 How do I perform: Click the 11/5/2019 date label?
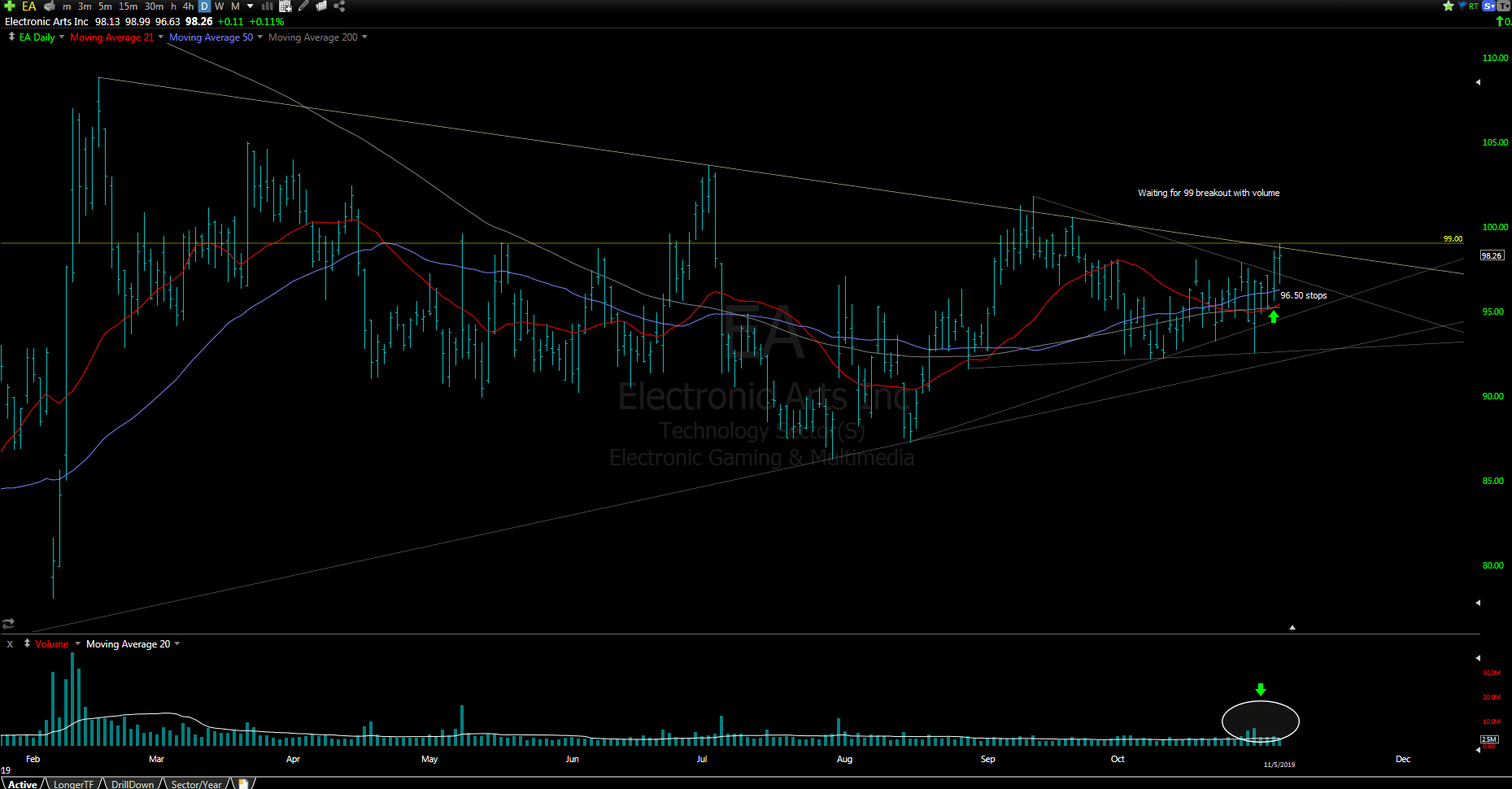tap(1279, 765)
